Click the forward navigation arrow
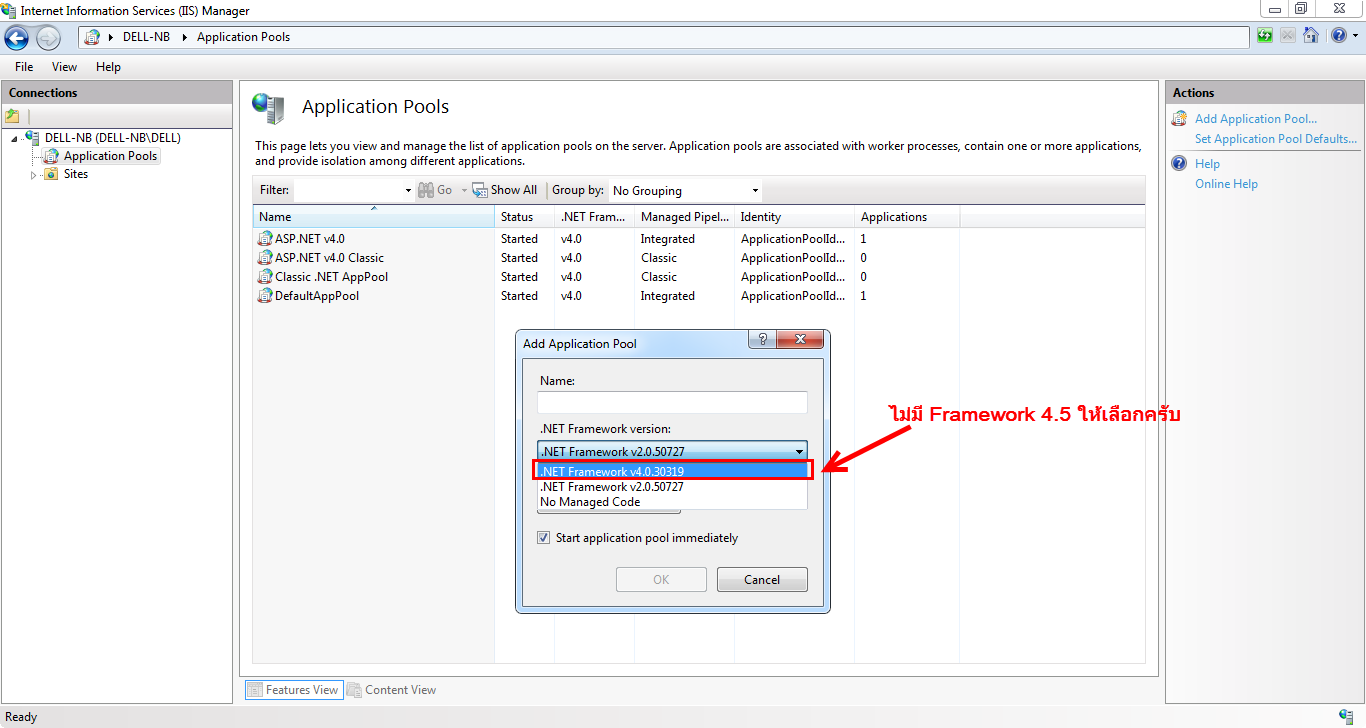This screenshot has width=1366, height=728. 48,38
